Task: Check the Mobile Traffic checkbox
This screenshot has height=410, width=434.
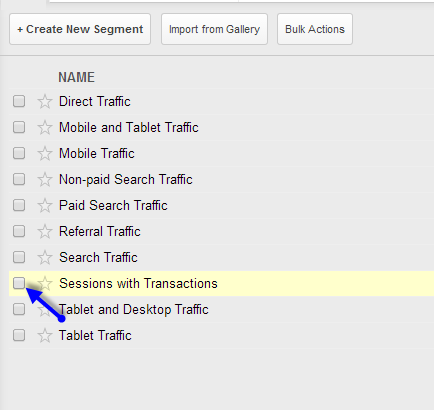Action: [19, 153]
